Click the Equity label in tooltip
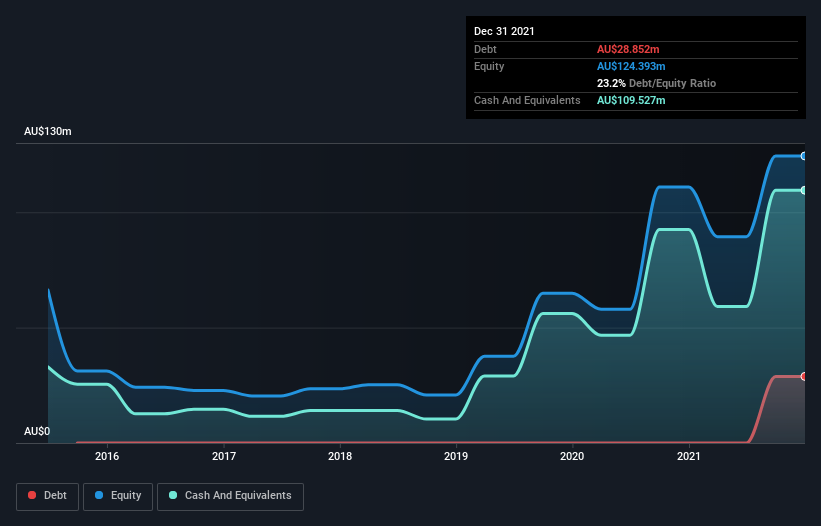The image size is (821, 526). 489,66
